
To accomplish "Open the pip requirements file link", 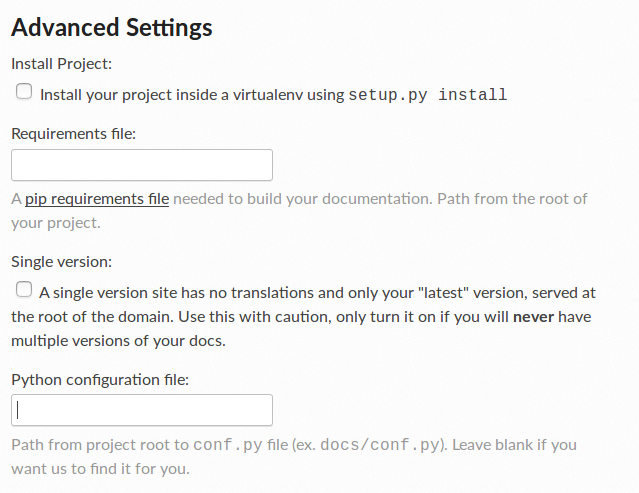I will tap(97, 199).
